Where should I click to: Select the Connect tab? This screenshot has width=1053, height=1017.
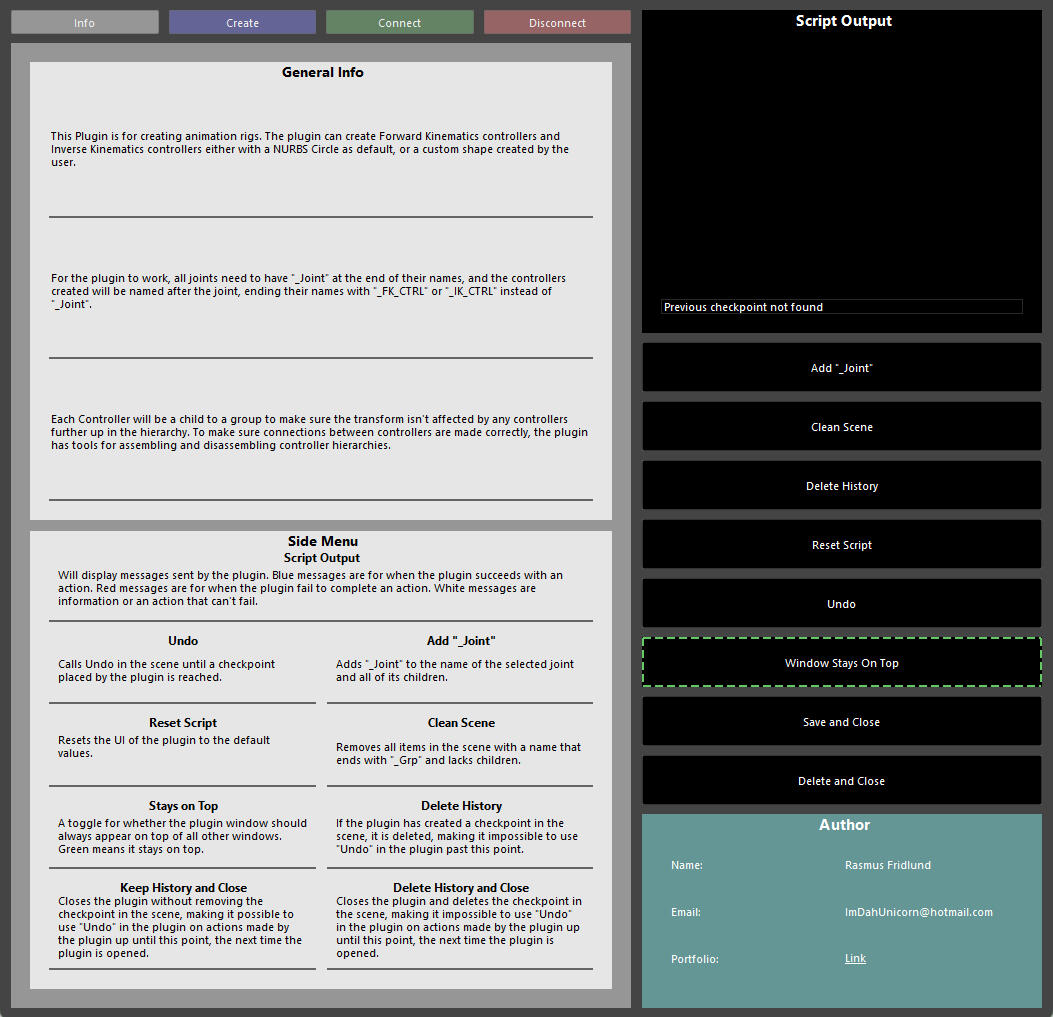tap(399, 22)
